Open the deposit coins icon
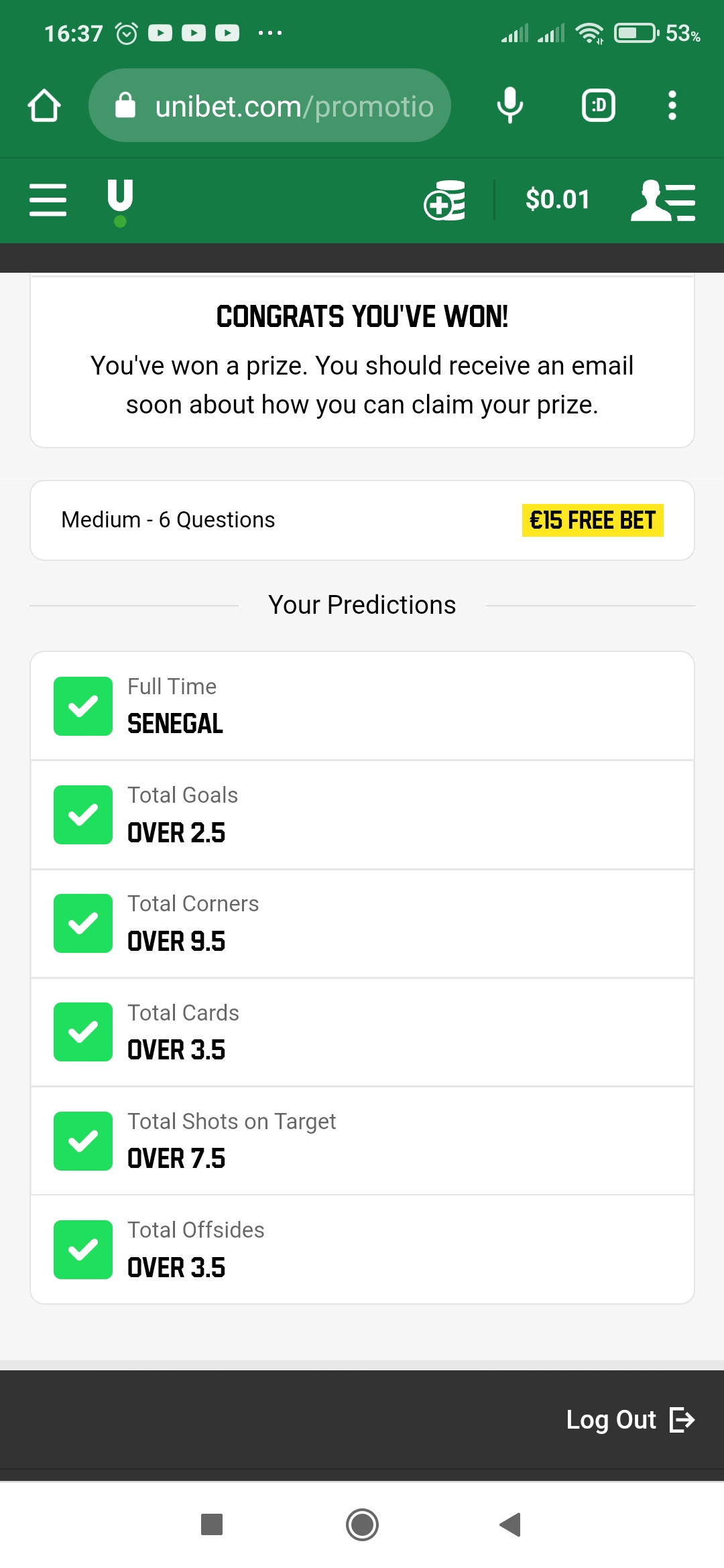724x1568 pixels. pyautogui.click(x=445, y=200)
